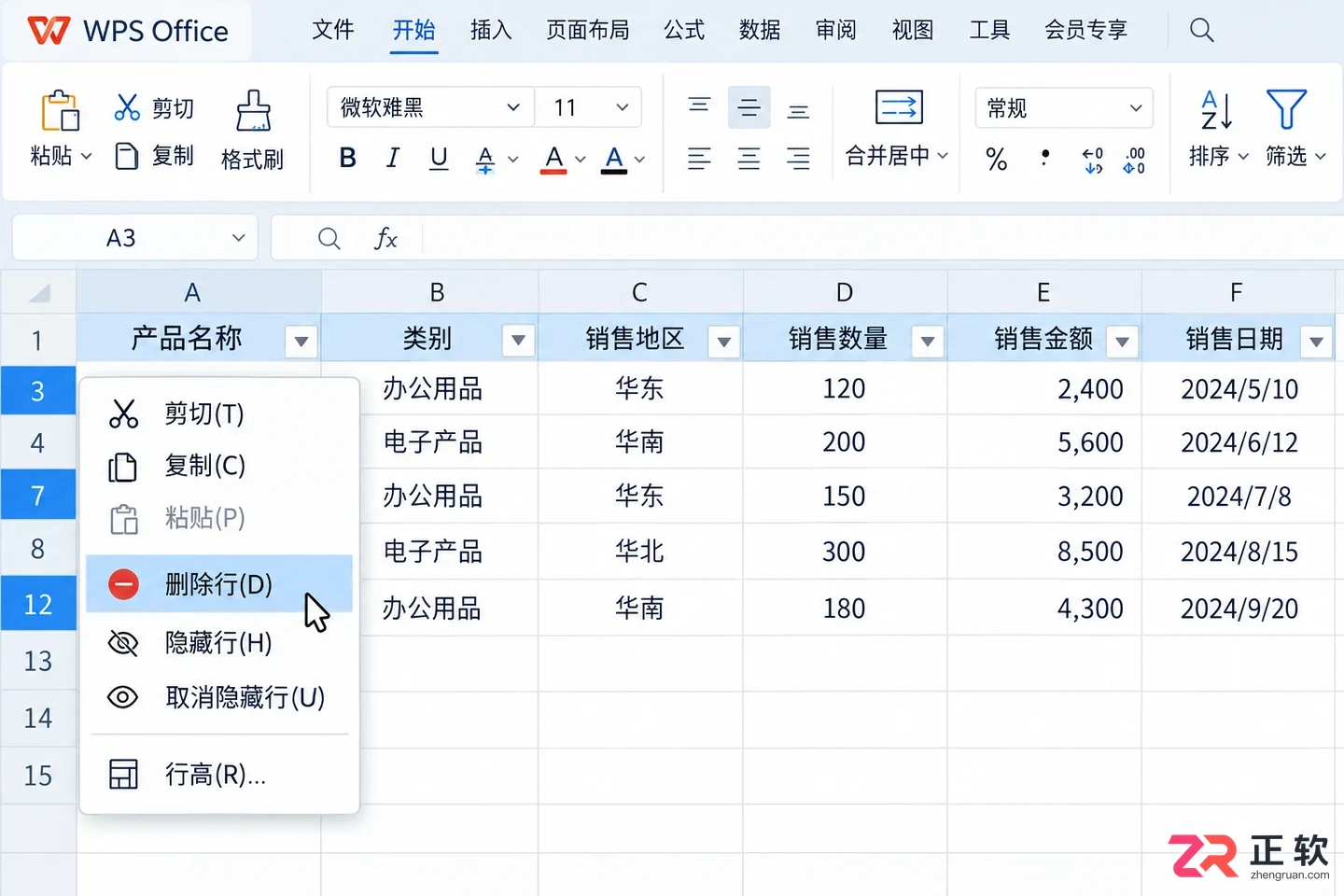Select the format painter brush
The width and height of the screenshot is (1344, 896).
[x=253, y=110]
